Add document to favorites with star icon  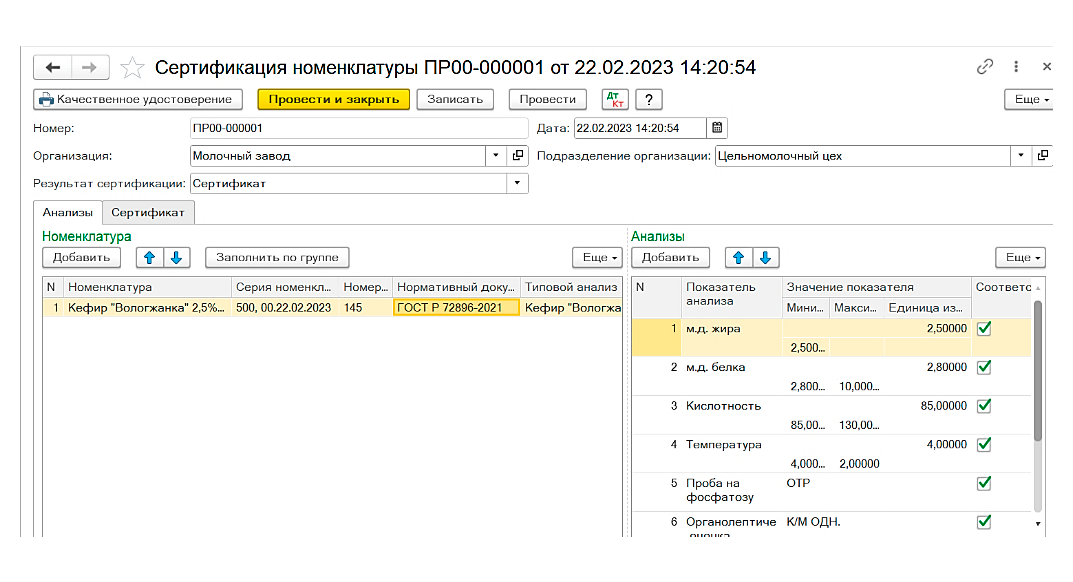click(x=132, y=67)
